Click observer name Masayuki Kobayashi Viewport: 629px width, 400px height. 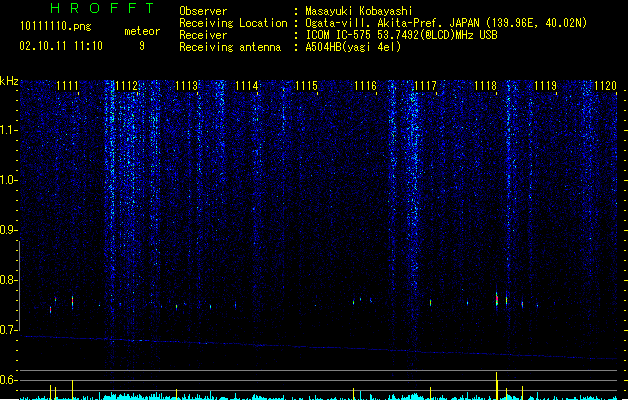359,11
